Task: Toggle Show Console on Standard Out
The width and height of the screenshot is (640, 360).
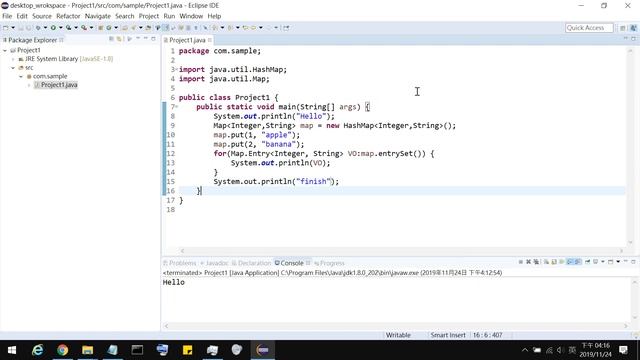Action: point(570,262)
